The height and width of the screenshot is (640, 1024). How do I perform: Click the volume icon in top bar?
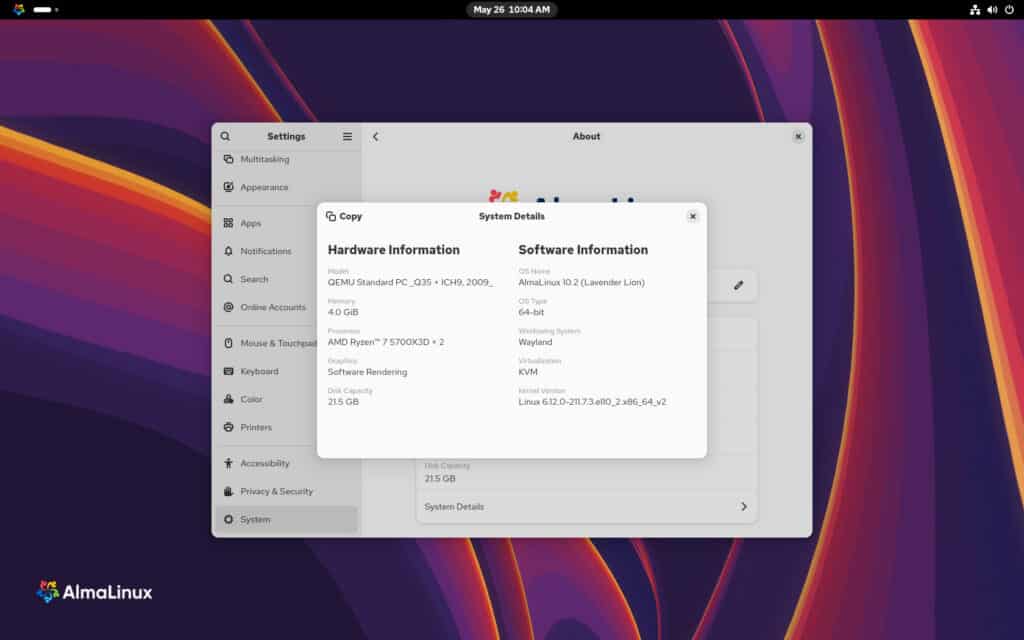point(993,10)
